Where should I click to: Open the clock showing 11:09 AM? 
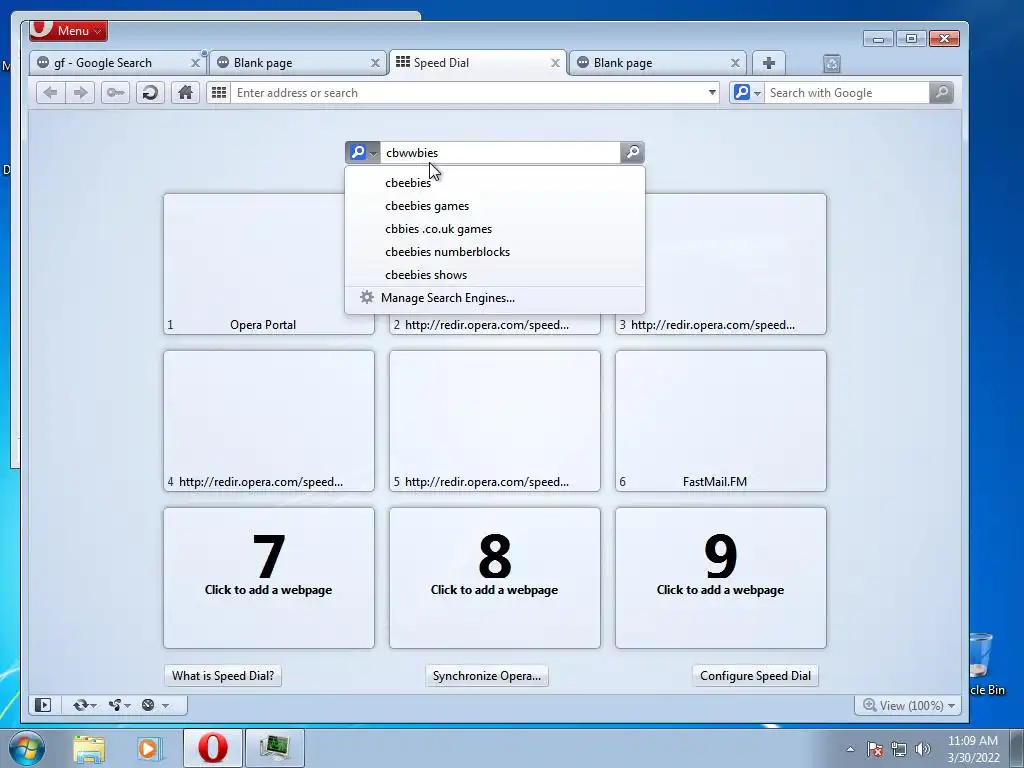pos(973,749)
